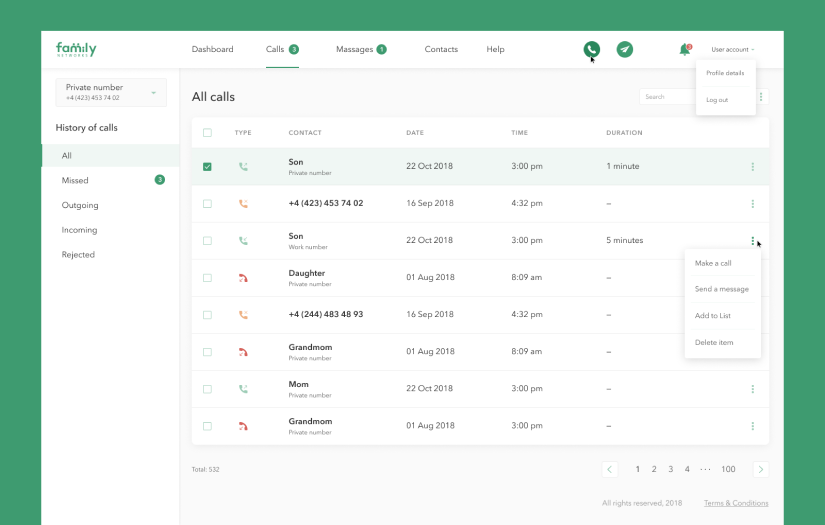Go to the next page arrow

761,469
